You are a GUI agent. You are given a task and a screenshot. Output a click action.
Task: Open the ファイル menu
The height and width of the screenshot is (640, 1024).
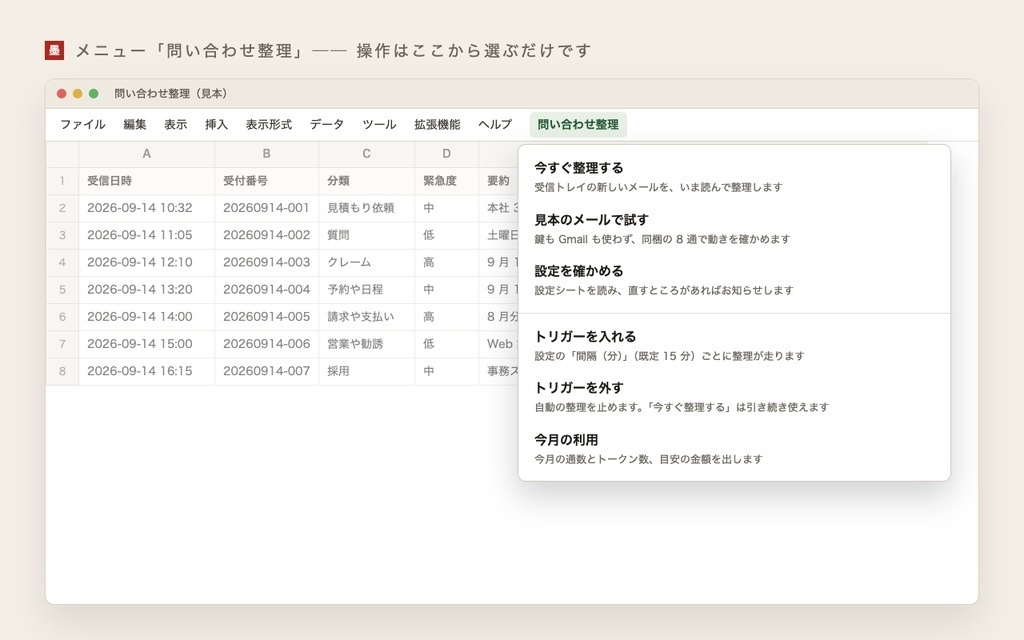pos(82,124)
